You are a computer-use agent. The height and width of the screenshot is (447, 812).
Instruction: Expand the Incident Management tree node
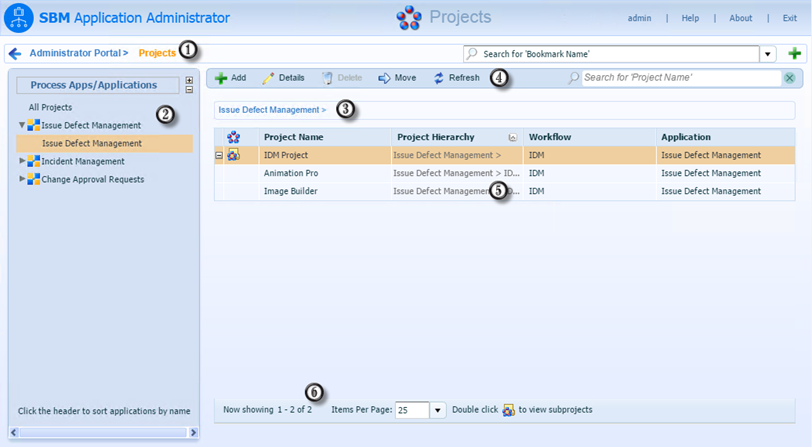coord(22,161)
